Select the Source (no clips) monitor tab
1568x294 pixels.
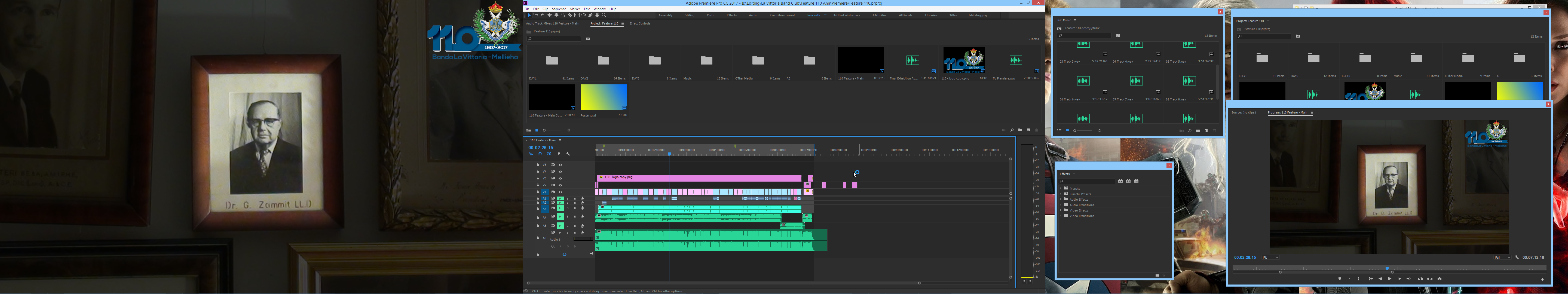[1244, 113]
